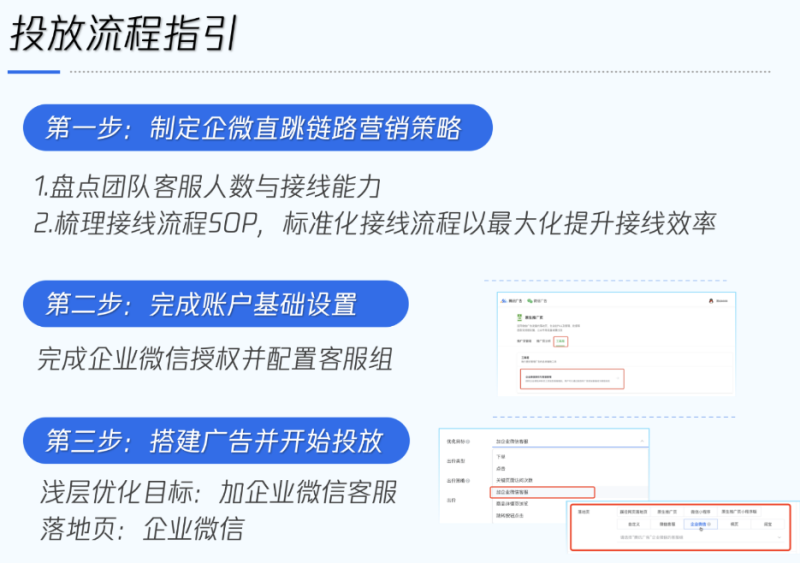Click the info icon beside 优化目标 label
The width and height of the screenshot is (800, 563).
[468, 442]
